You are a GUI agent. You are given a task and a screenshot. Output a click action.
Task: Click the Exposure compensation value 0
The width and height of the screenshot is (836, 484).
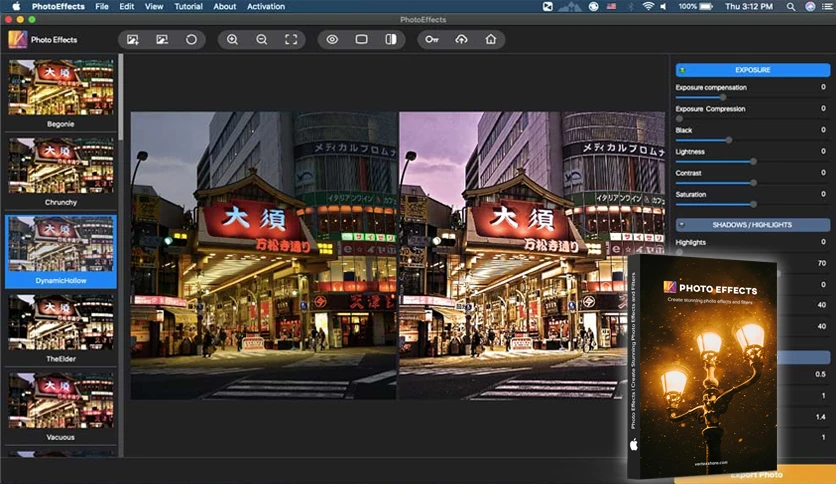click(823, 87)
